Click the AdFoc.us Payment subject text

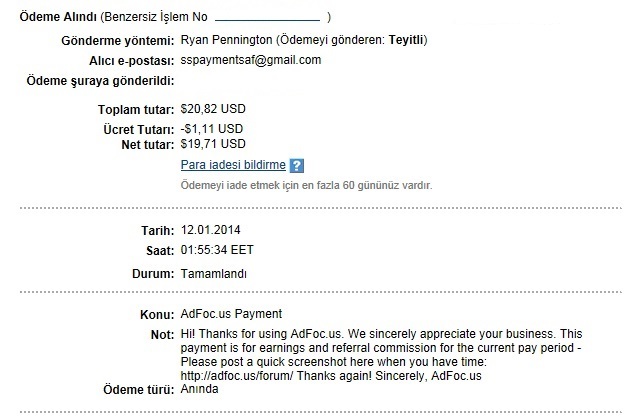pos(231,314)
